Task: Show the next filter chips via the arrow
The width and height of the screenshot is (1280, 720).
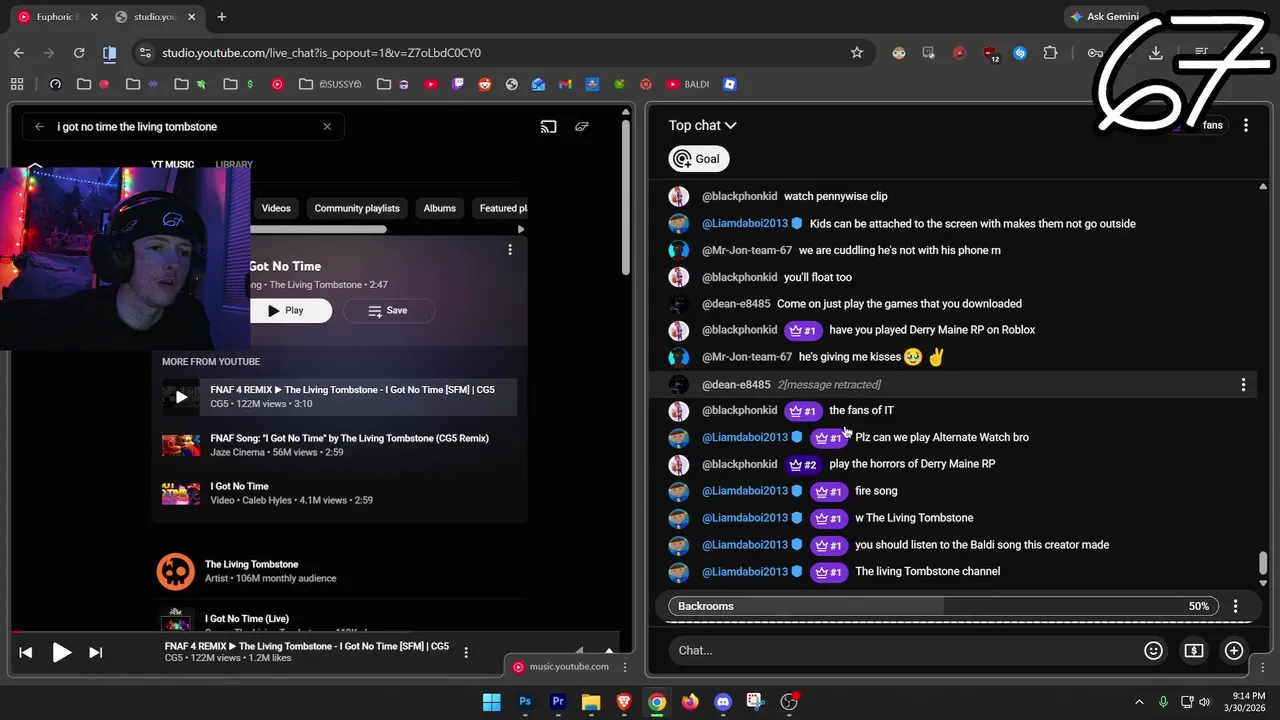Action: (x=520, y=229)
